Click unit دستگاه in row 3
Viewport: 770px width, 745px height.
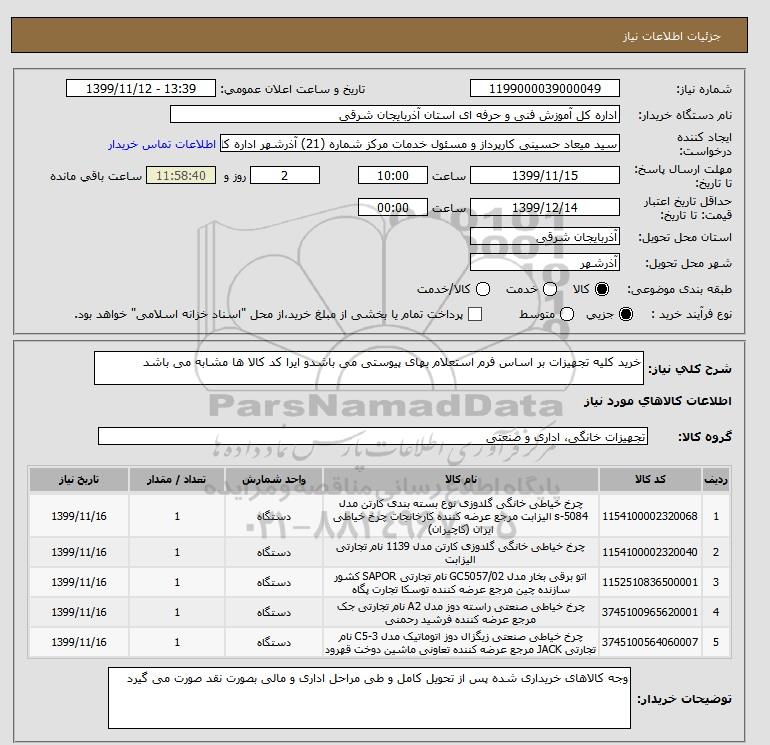tap(274, 582)
